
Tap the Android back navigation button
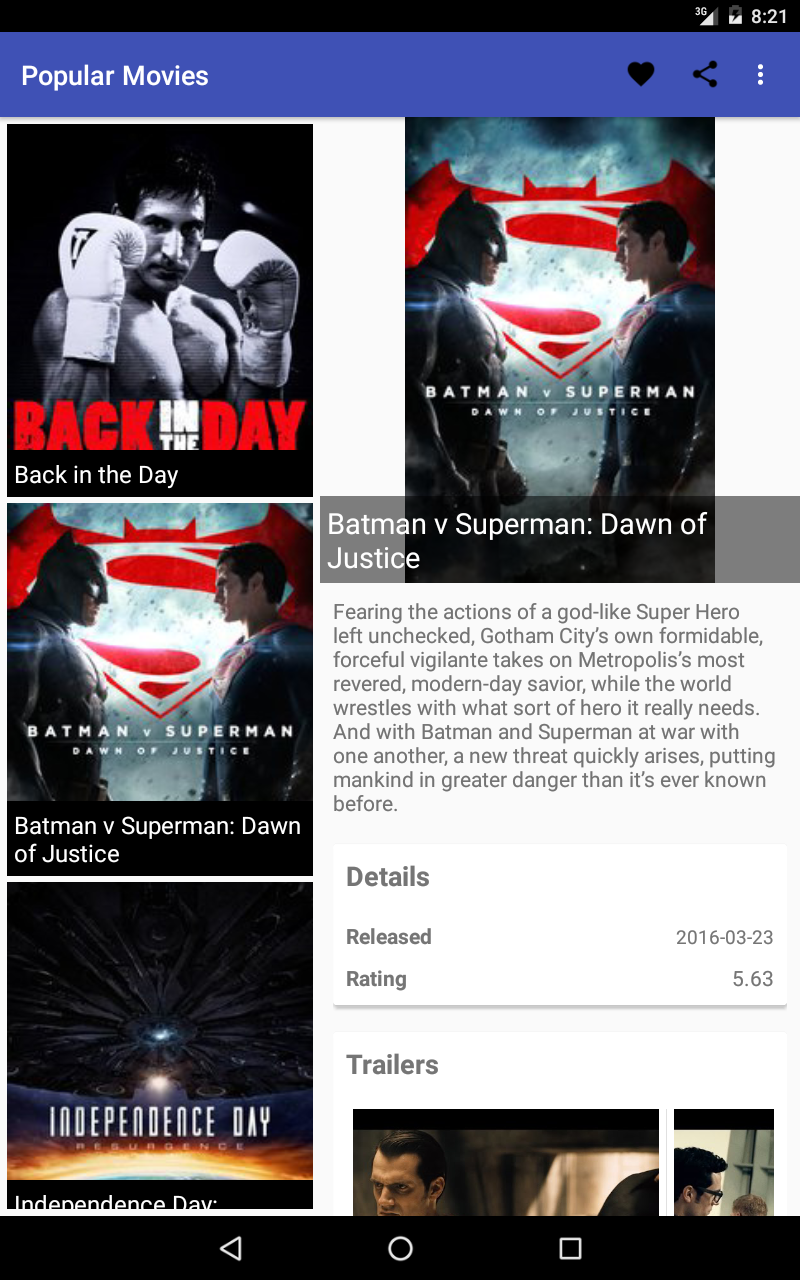pos(231,1248)
